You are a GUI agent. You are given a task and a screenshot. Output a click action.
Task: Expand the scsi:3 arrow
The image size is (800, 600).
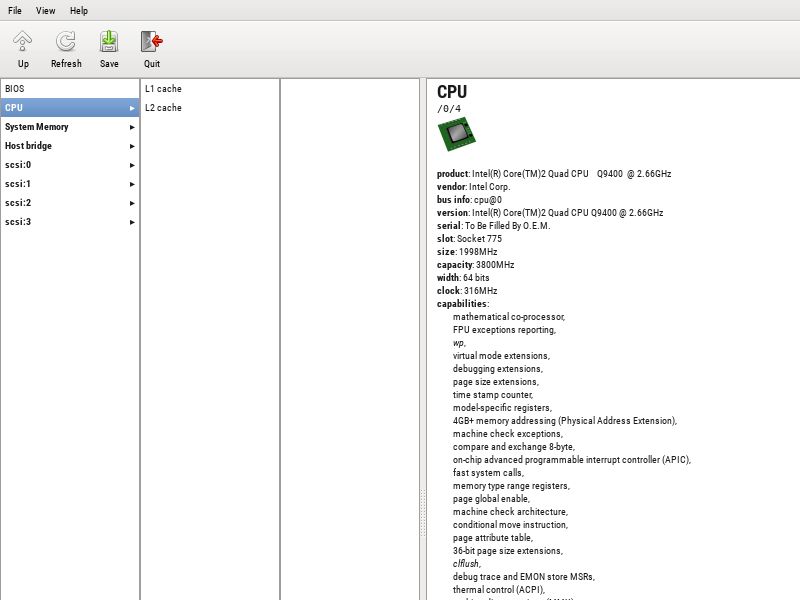(x=132, y=222)
